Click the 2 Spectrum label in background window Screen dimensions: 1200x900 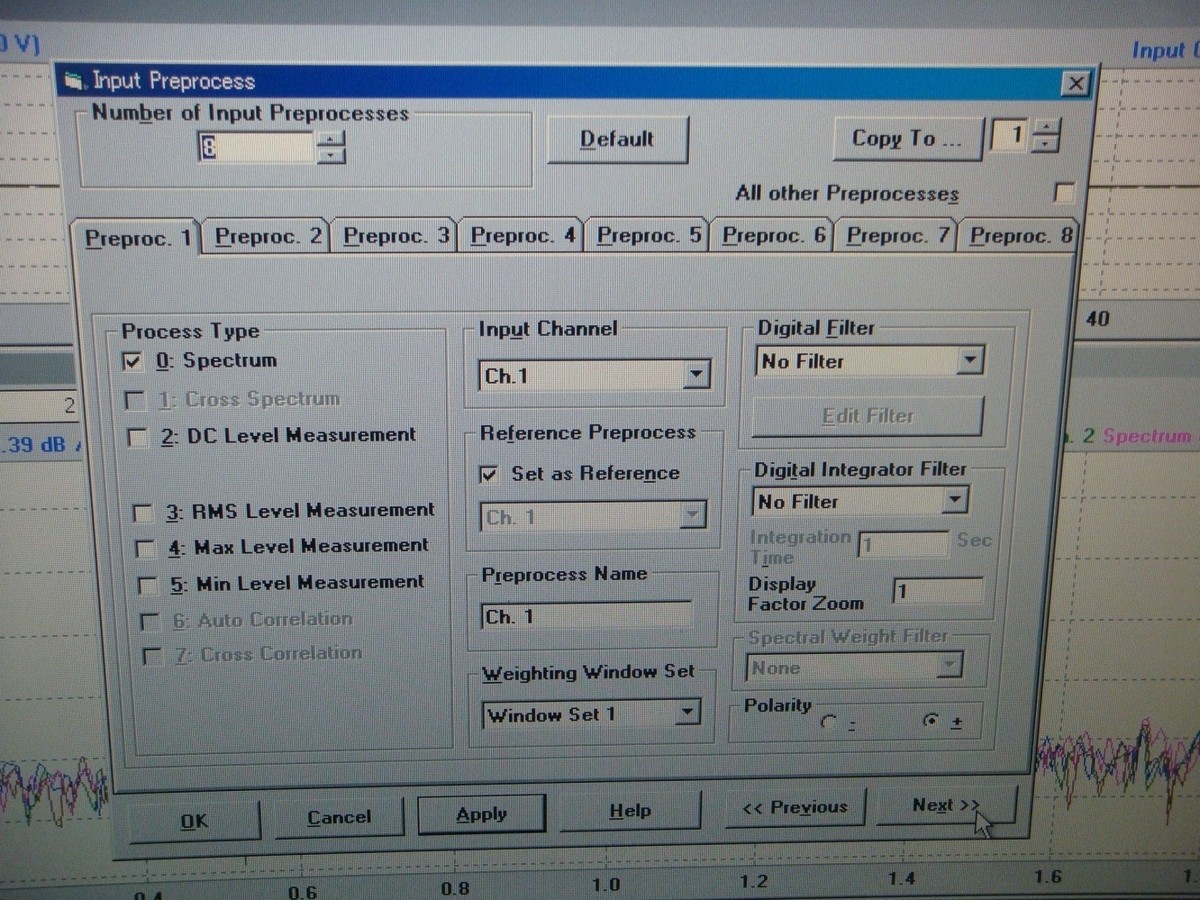click(x=1138, y=436)
